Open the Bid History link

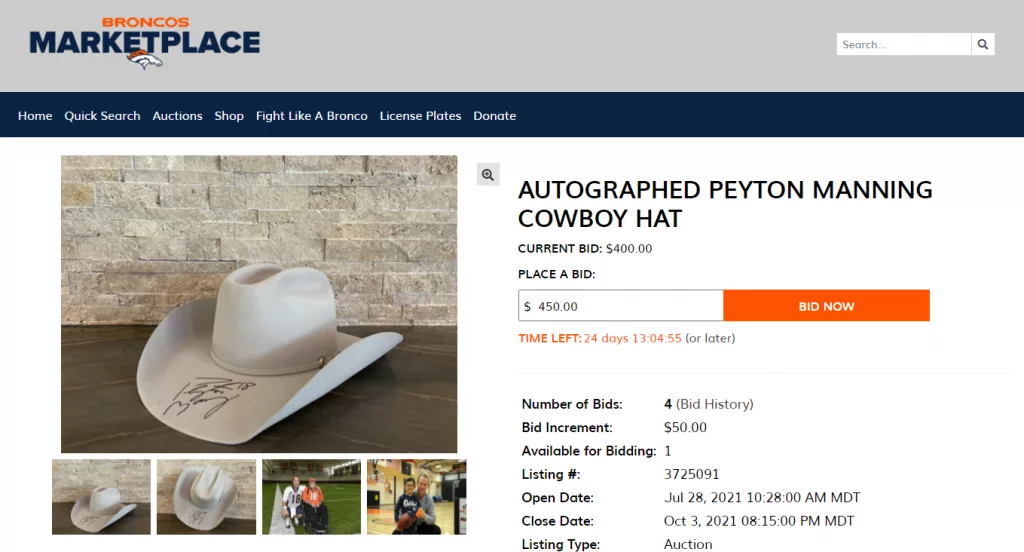point(714,404)
